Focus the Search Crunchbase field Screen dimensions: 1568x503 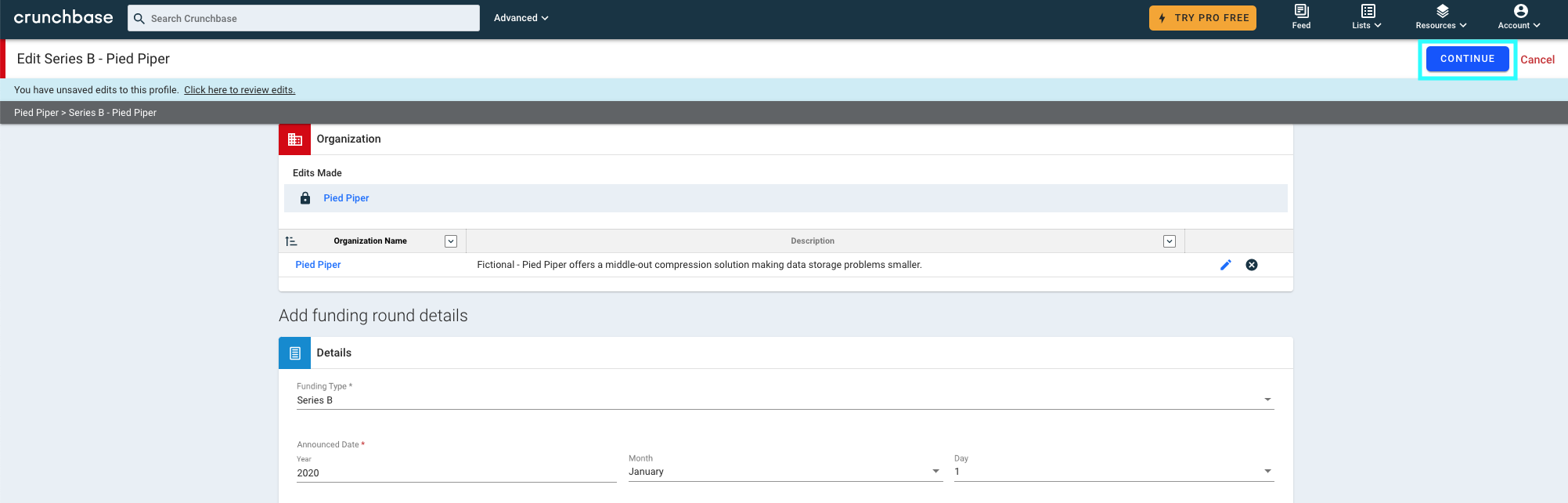[304, 18]
